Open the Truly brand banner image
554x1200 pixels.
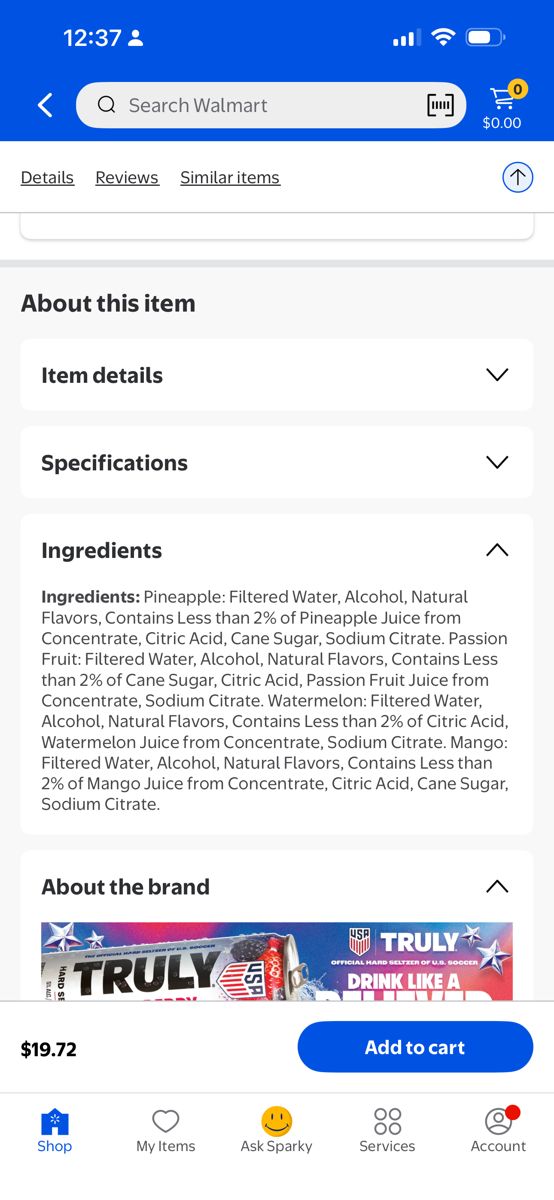click(277, 961)
